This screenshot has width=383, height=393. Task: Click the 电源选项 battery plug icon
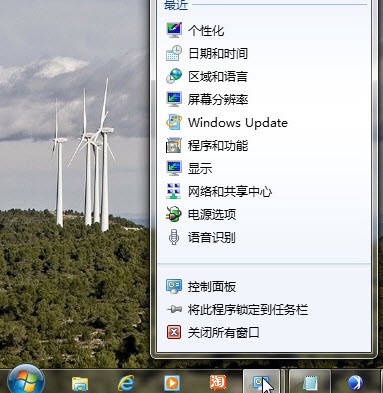(174, 214)
